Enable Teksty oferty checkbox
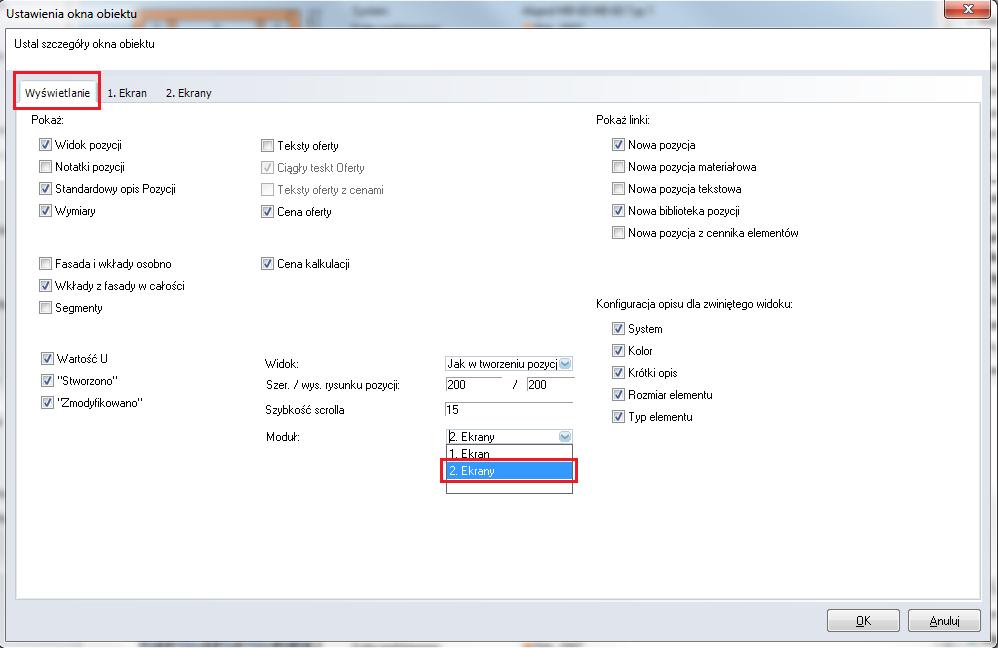Viewport: 998px width, 648px height. [267, 146]
